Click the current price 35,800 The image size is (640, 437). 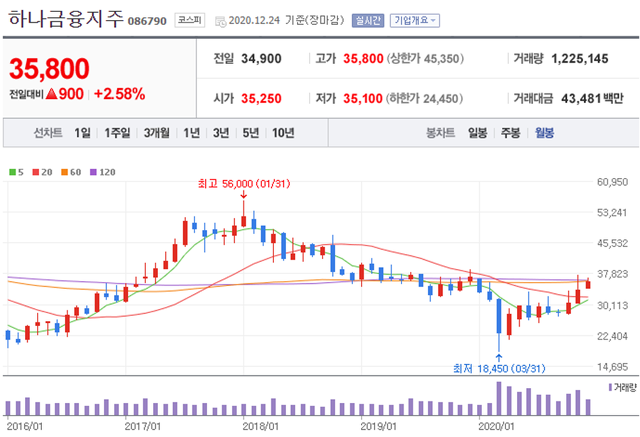tap(49, 69)
